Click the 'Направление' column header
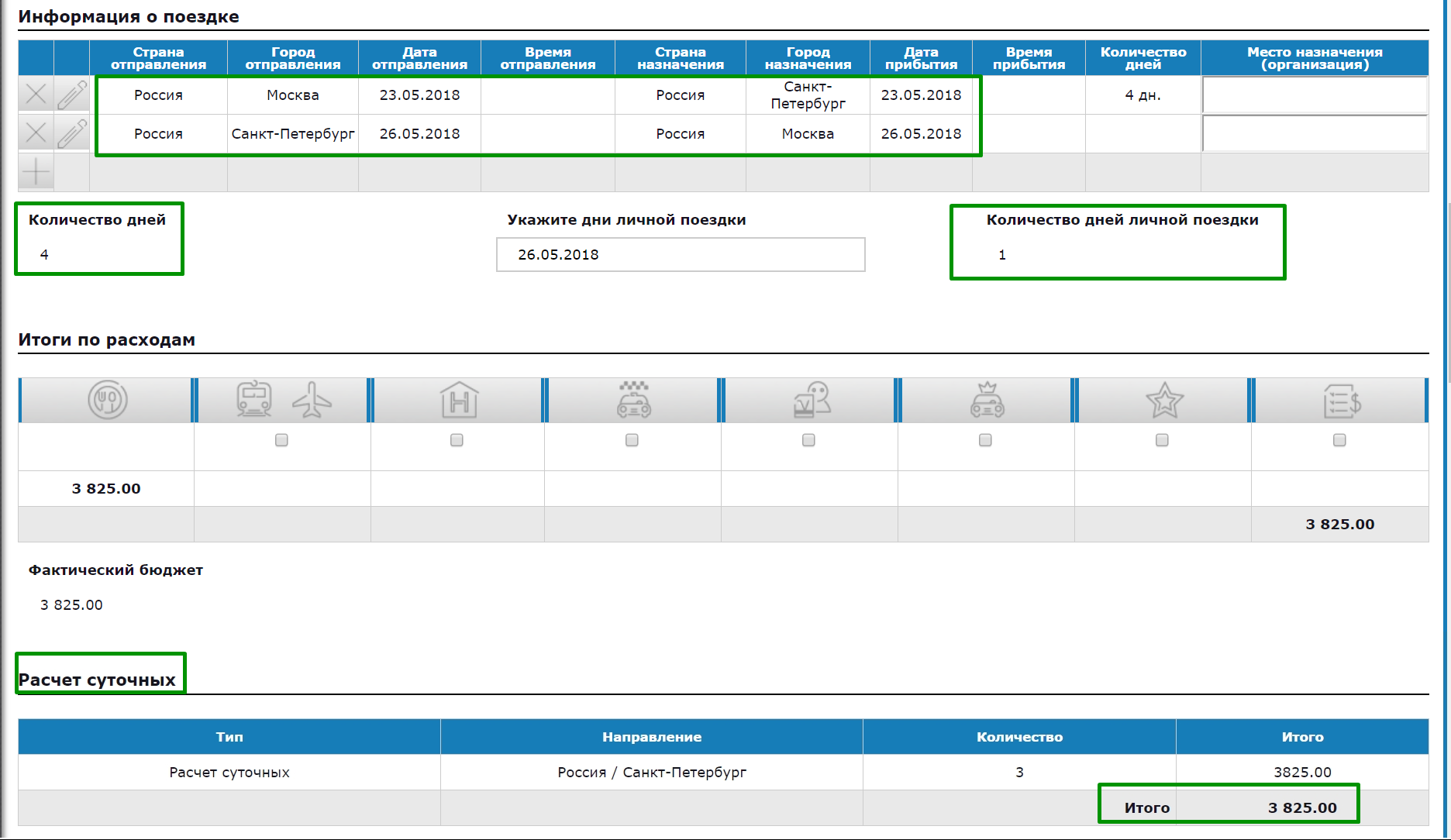Screen dimensions: 1451x840 (x=652, y=737)
